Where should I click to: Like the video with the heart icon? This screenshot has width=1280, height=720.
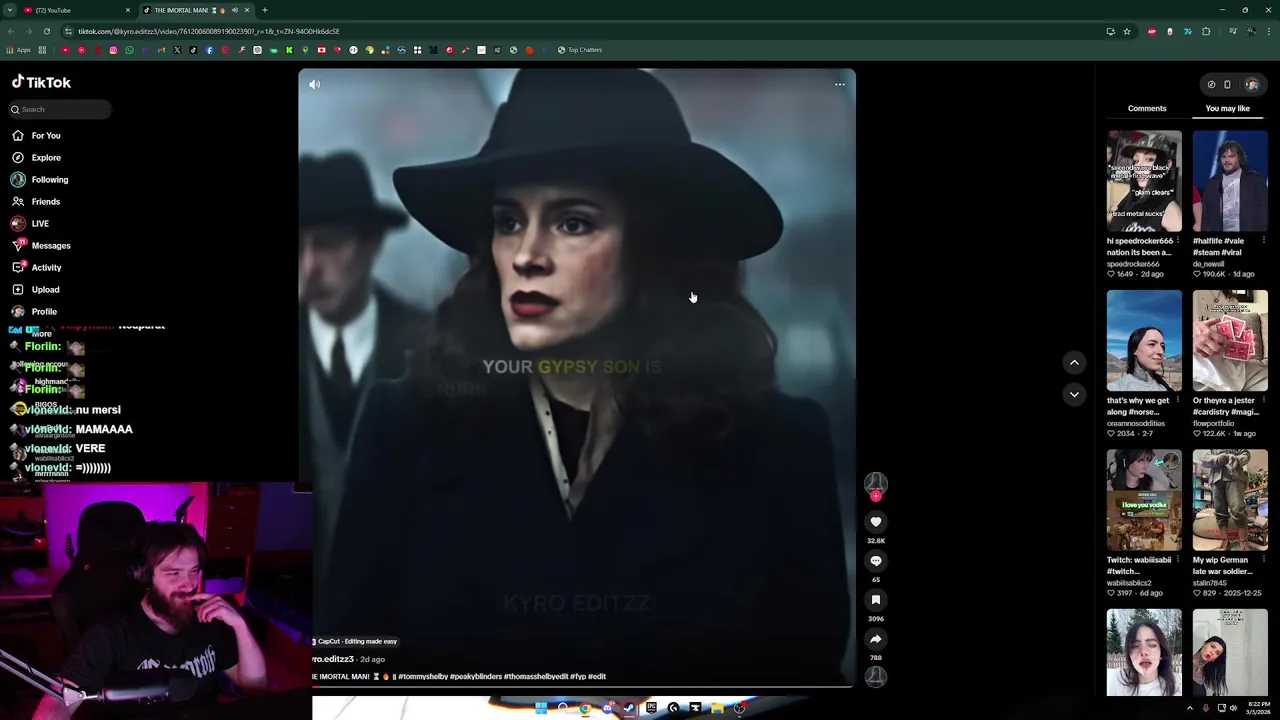click(875, 522)
